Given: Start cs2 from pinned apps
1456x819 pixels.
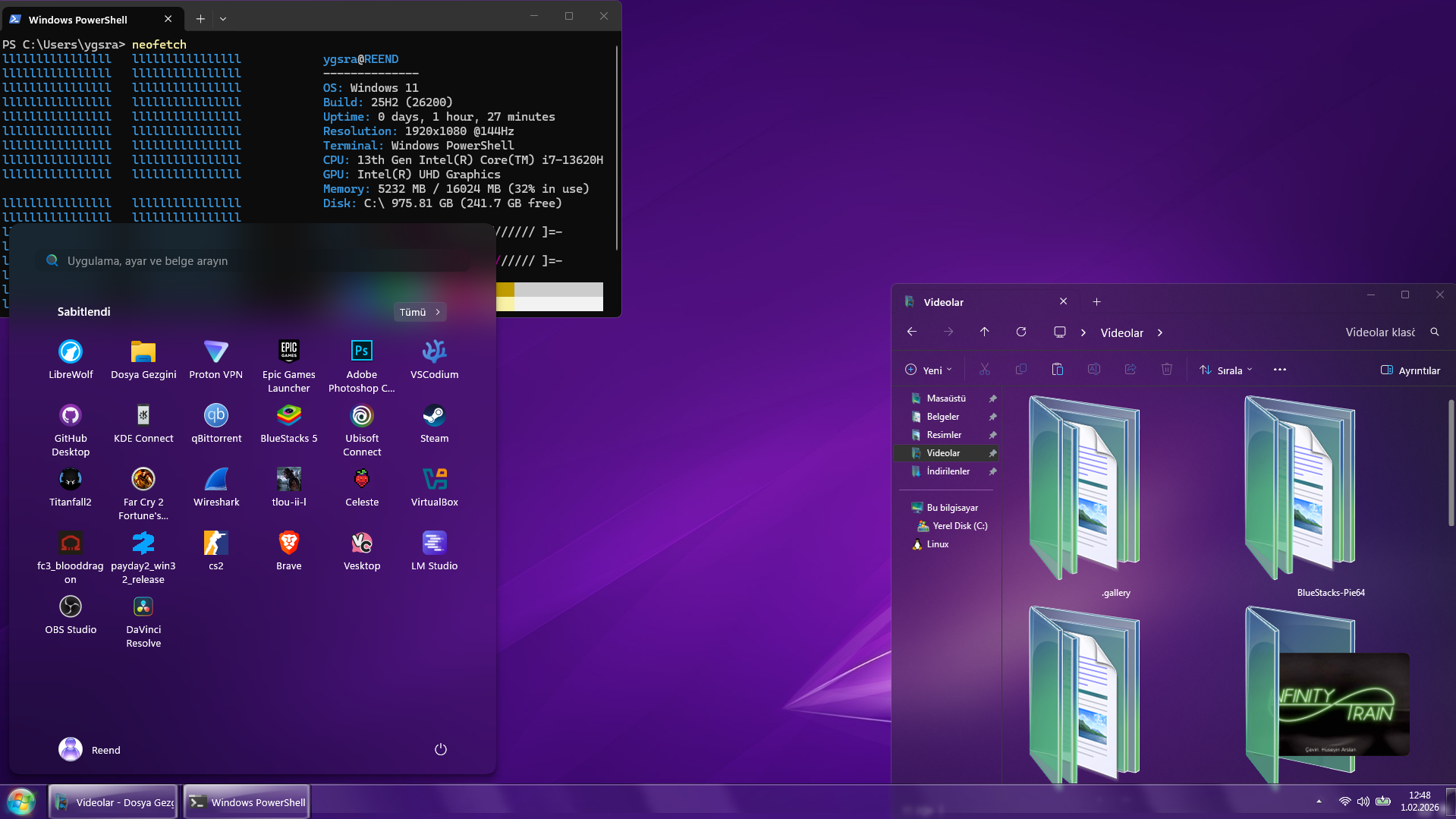Looking at the screenshot, I should pyautogui.click(x=216, y=550).
